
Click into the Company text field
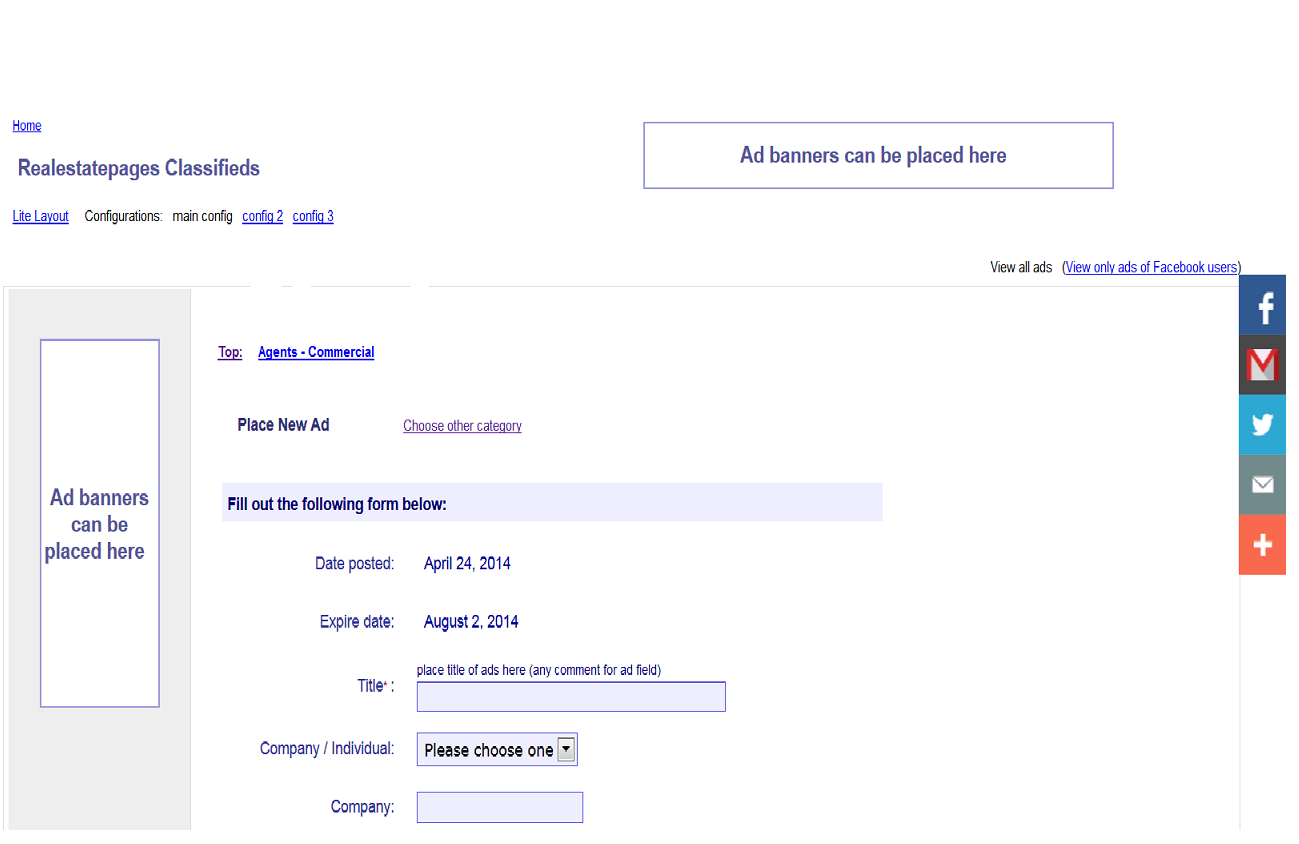click(500, 807)
